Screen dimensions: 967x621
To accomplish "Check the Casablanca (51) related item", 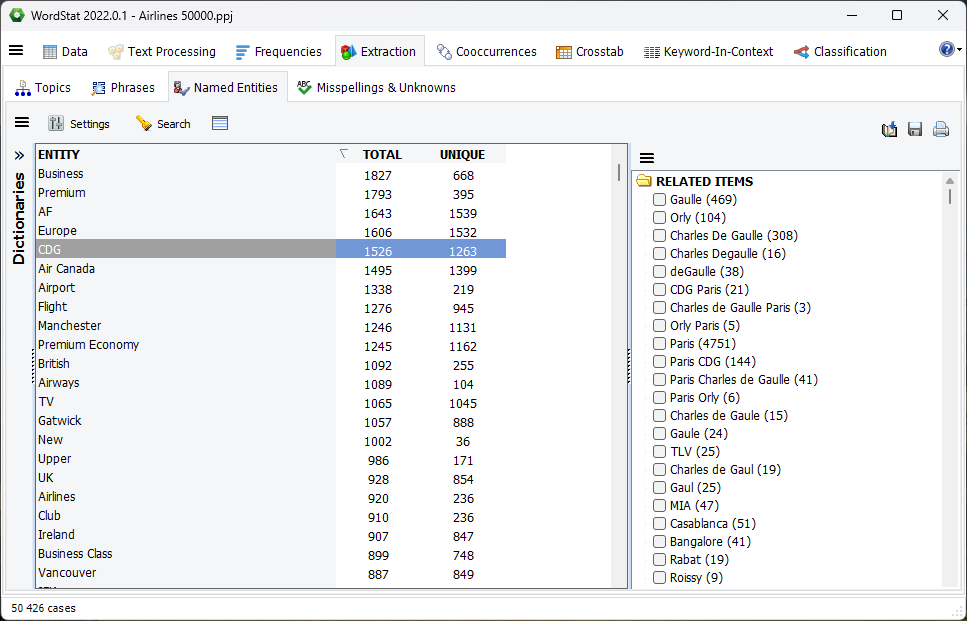I will pyautogui.click(x=658, y=523).
